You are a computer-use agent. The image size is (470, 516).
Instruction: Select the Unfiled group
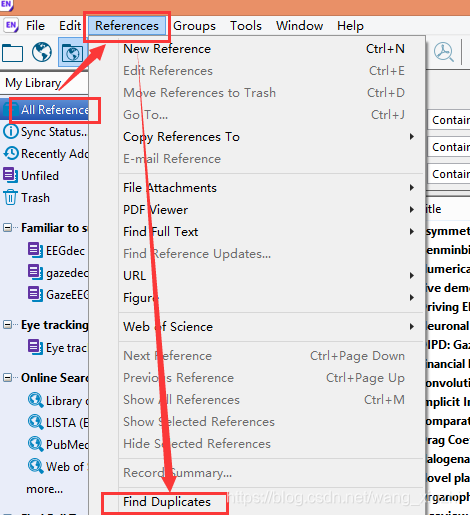[40, 176]
